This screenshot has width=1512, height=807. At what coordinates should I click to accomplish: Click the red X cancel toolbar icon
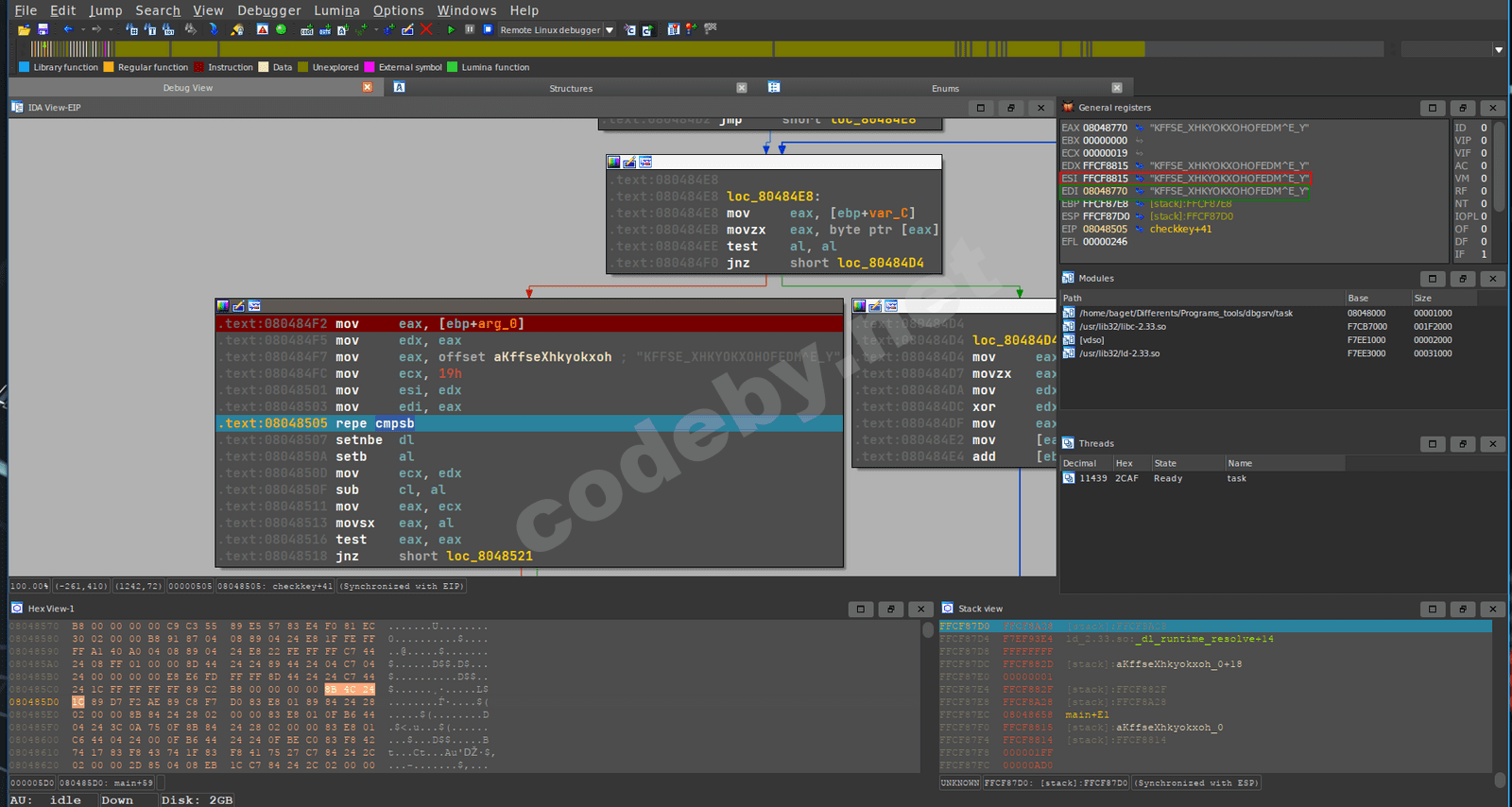pyautogui.click(x=426, y=29)
